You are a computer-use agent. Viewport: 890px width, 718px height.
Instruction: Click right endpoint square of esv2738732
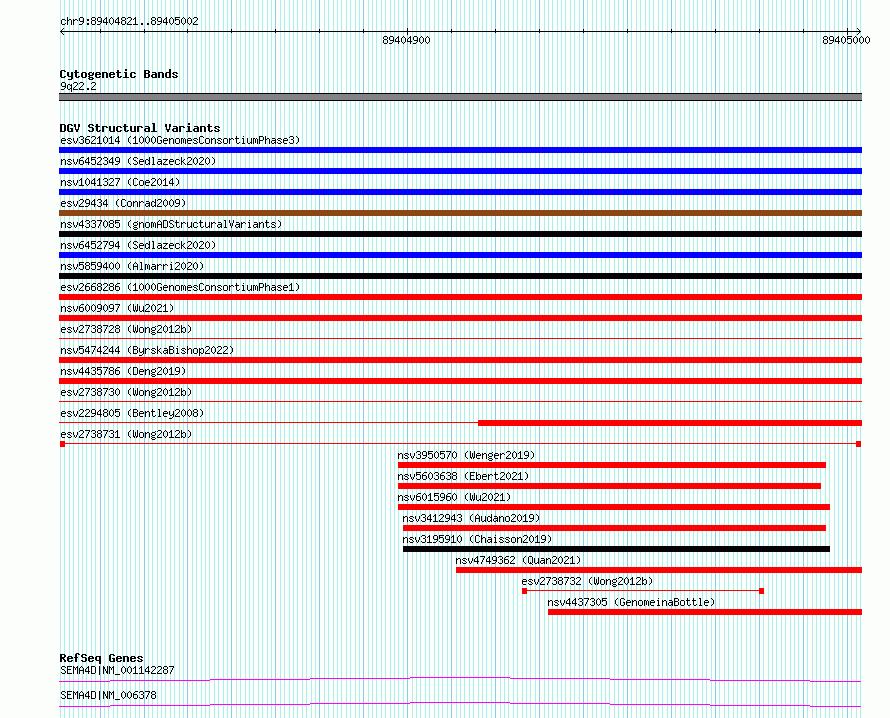(762, 591)
